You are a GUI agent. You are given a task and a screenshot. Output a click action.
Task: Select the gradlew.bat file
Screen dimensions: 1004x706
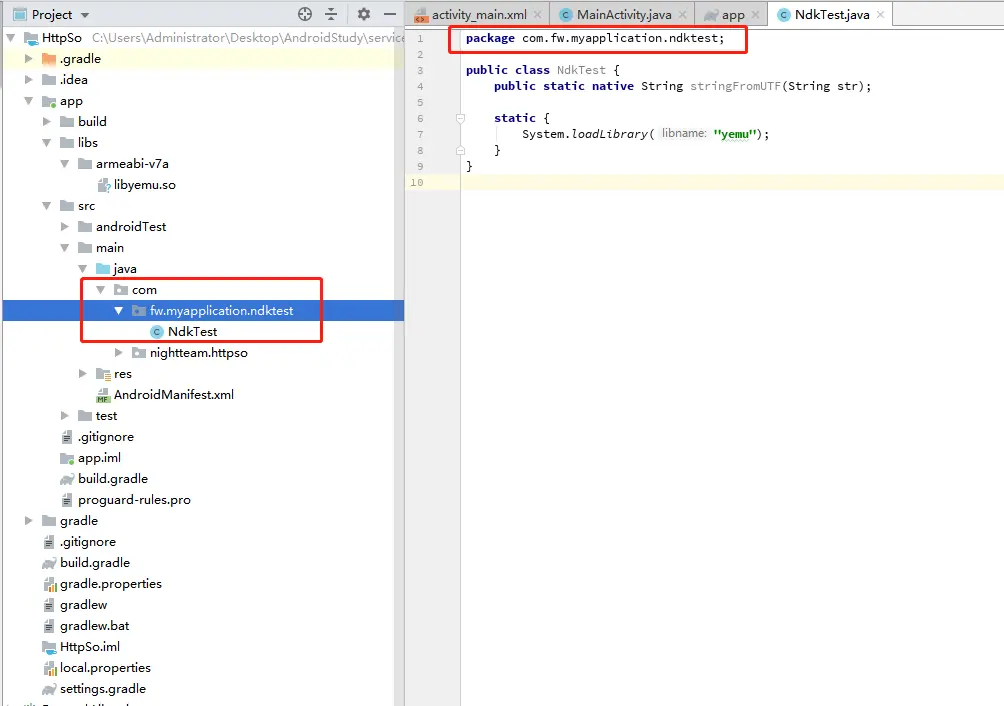pos(94,626)
